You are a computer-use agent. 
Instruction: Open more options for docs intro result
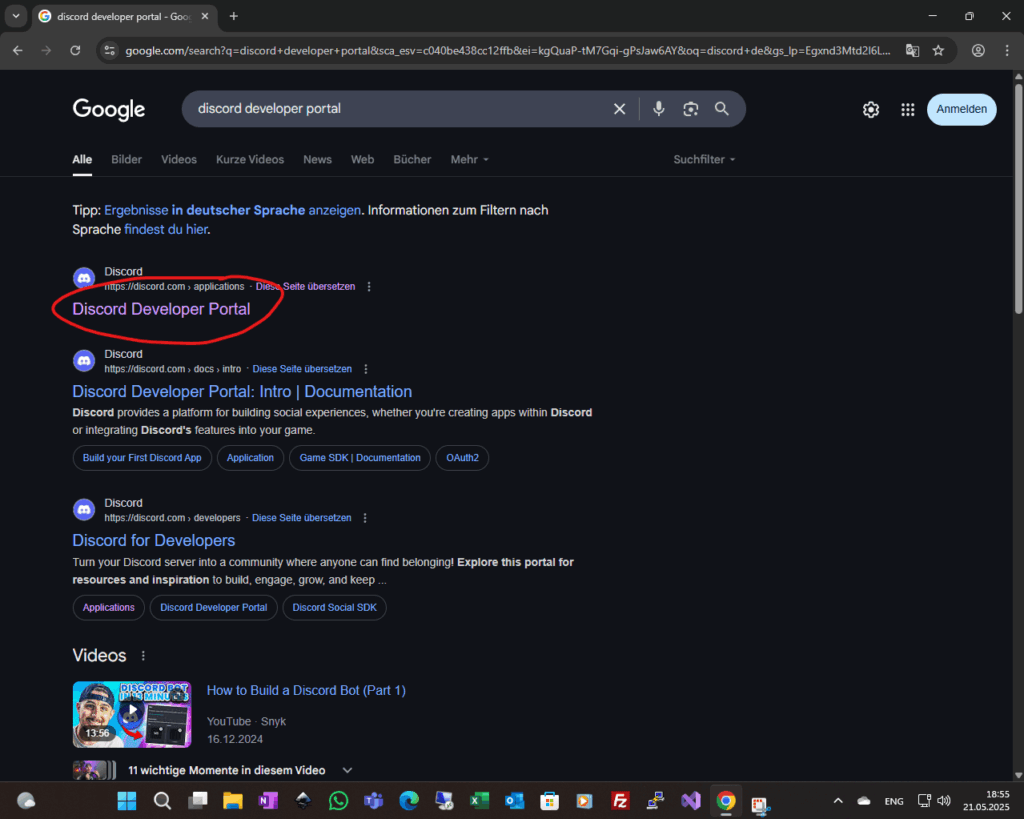366,369
